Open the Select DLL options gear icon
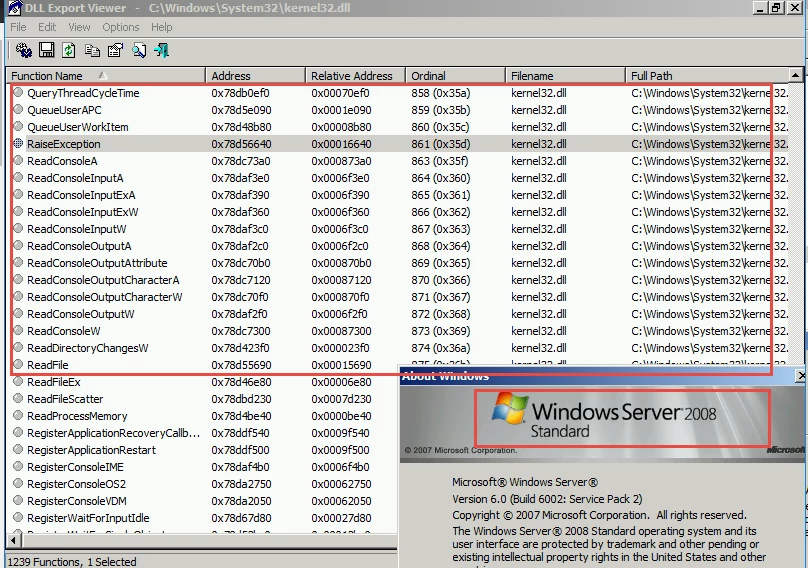 coord(23,50)
